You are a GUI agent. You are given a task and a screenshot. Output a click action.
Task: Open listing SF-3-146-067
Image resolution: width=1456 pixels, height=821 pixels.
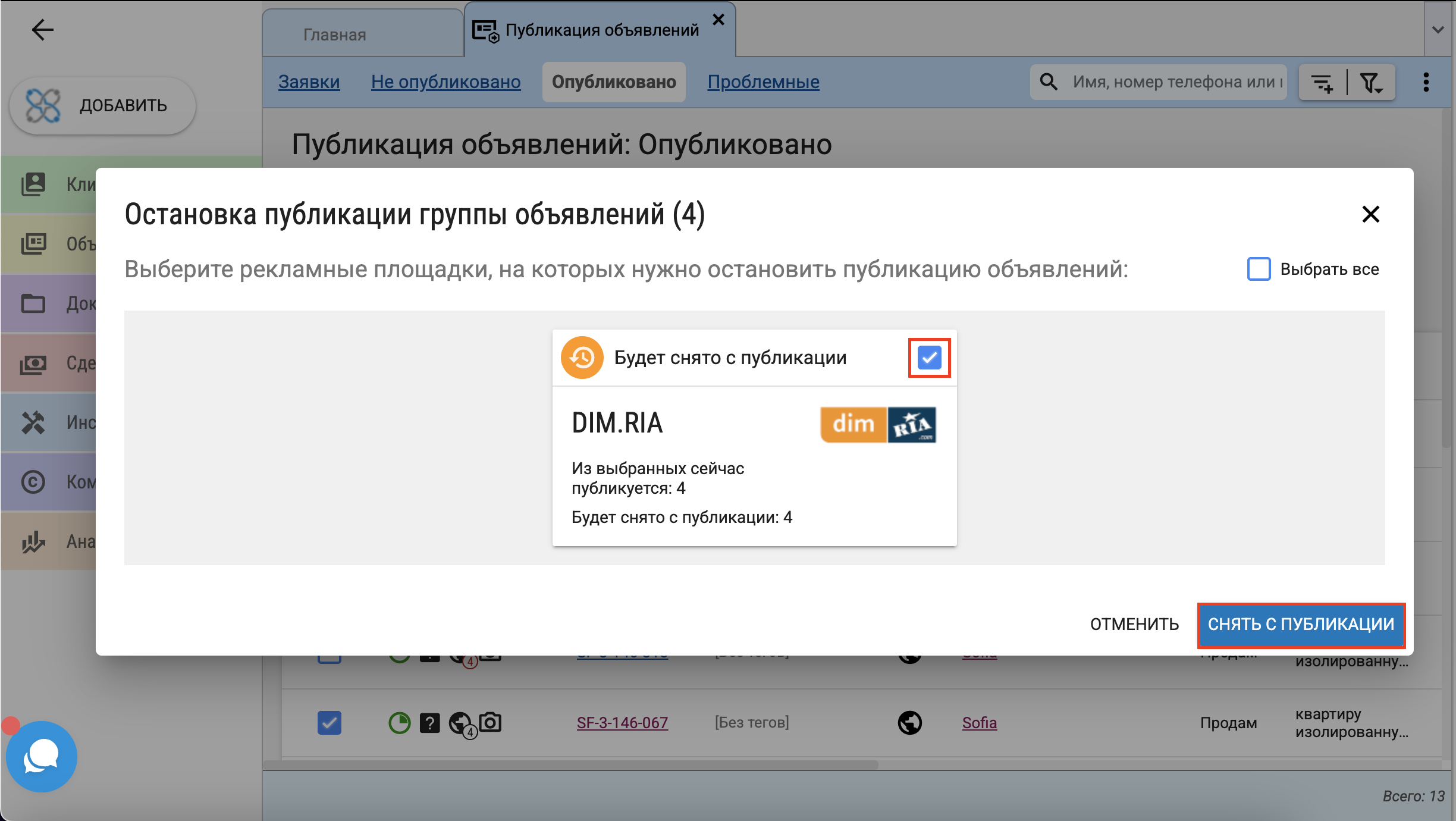622,723
